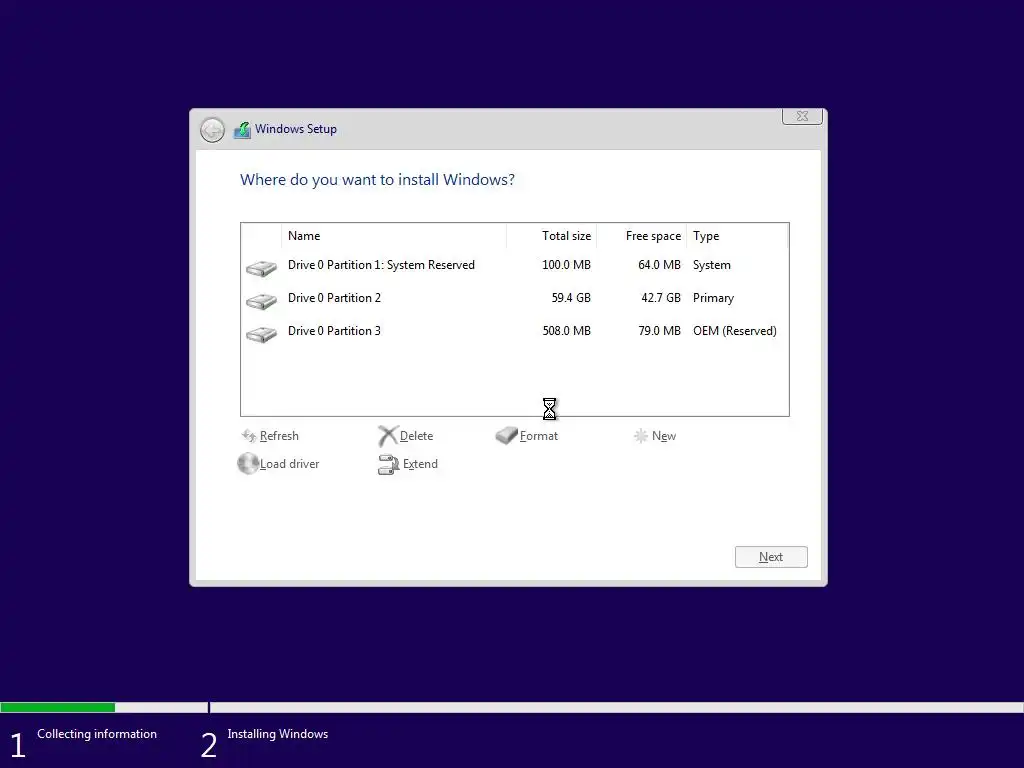Click the Primary type cell
Screen dimensions: 1024x768
[x=713, y=298]
